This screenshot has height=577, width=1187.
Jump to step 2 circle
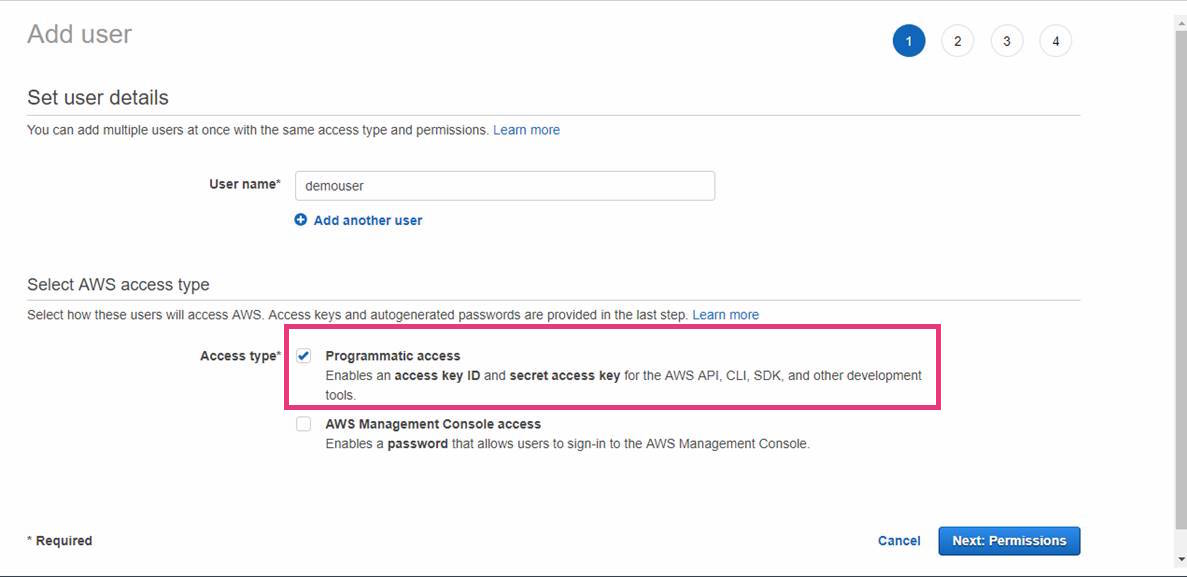pos(957,41)
